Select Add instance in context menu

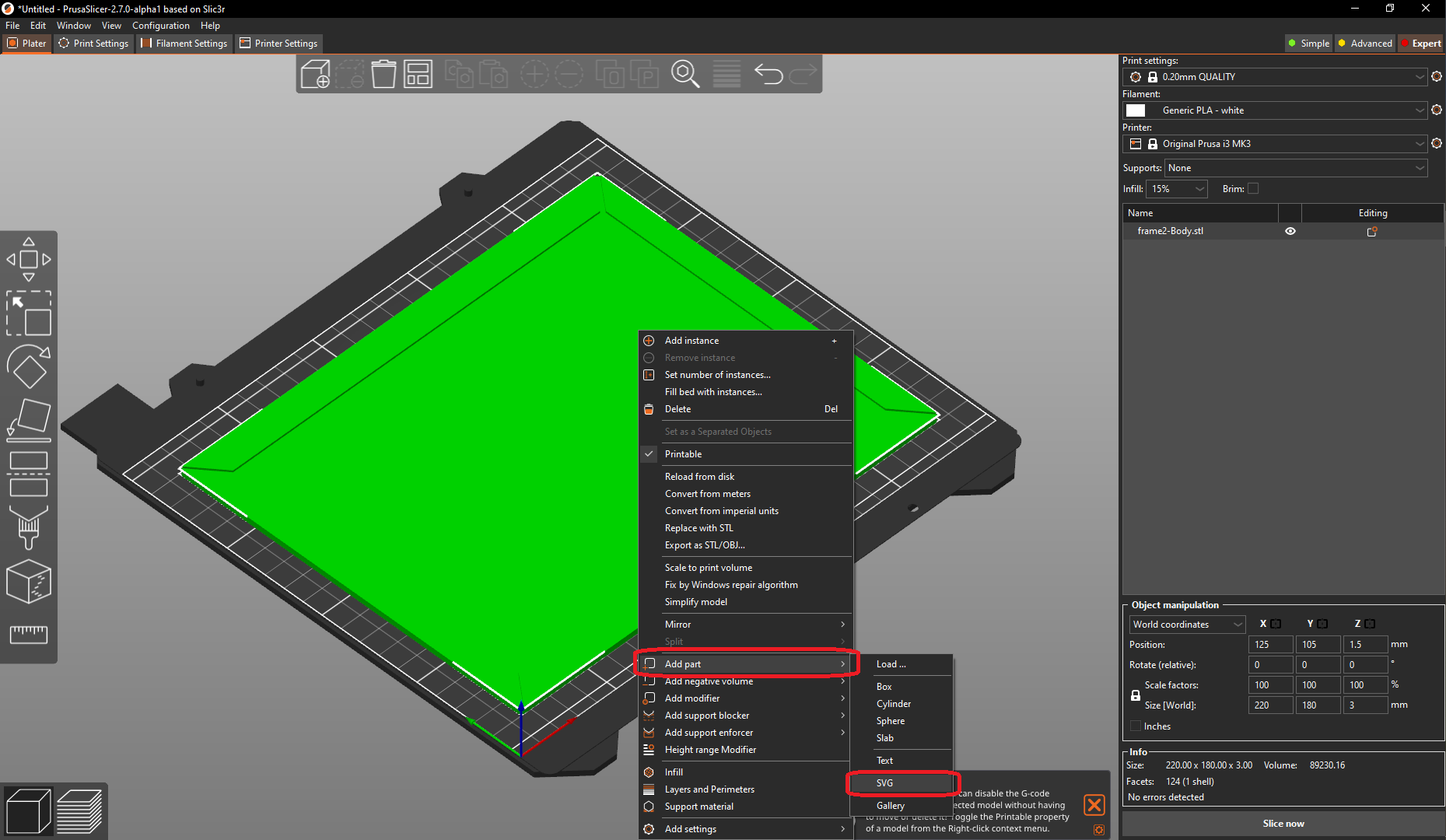coord(745,341)
